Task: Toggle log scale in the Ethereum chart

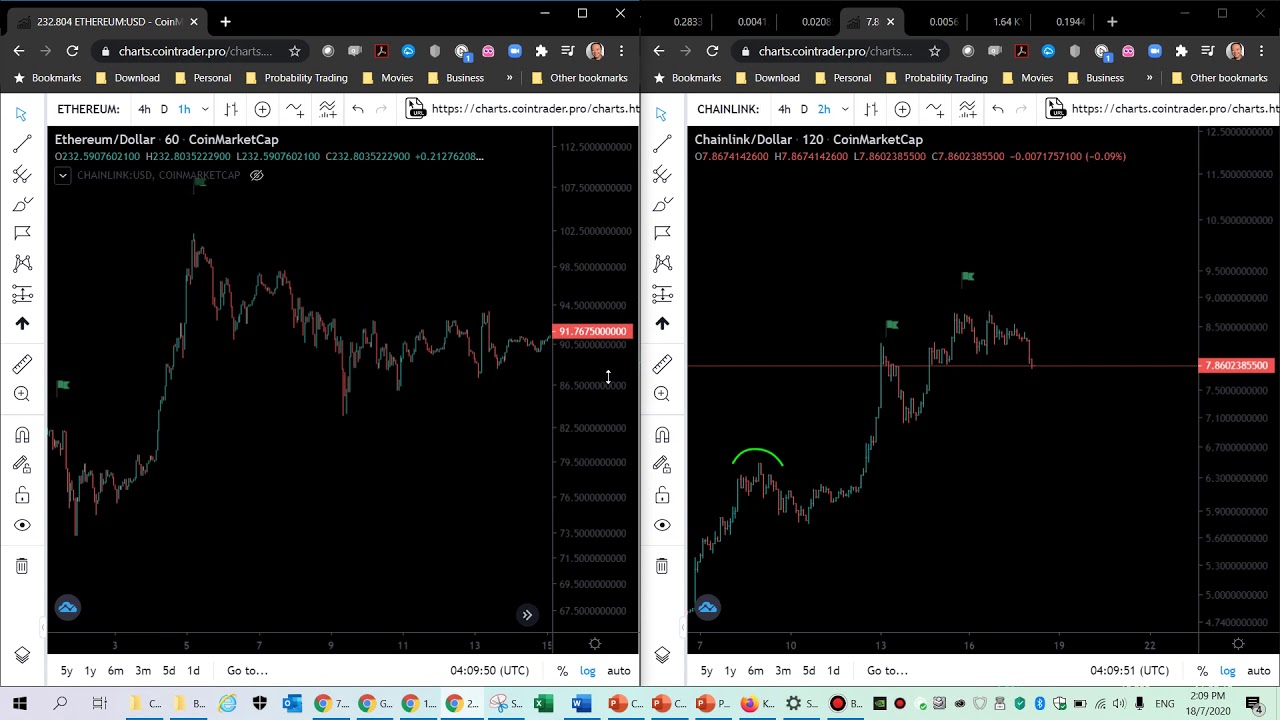Action: click(x=587, y=671)
